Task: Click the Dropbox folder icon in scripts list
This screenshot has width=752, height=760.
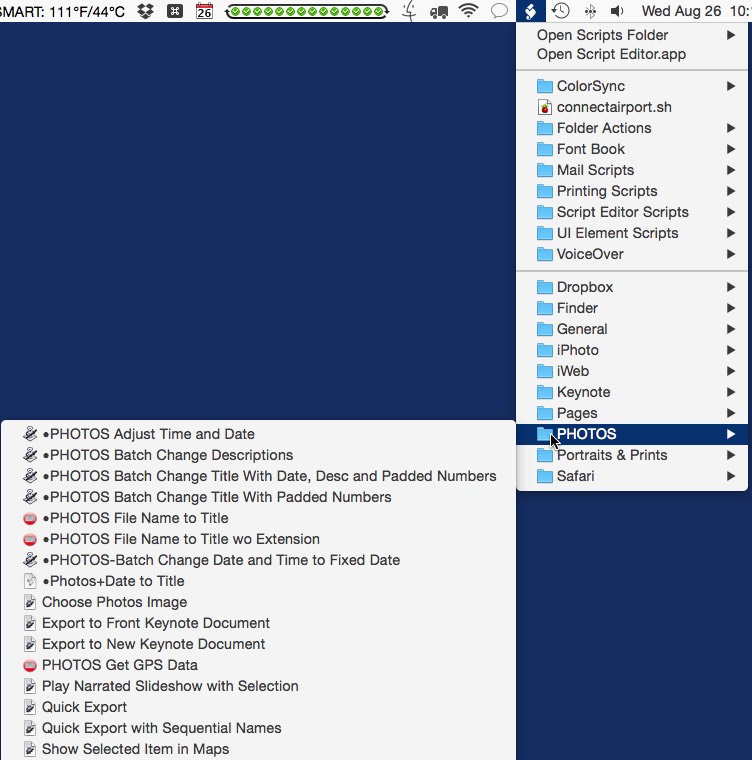Action: pos(545,287)
